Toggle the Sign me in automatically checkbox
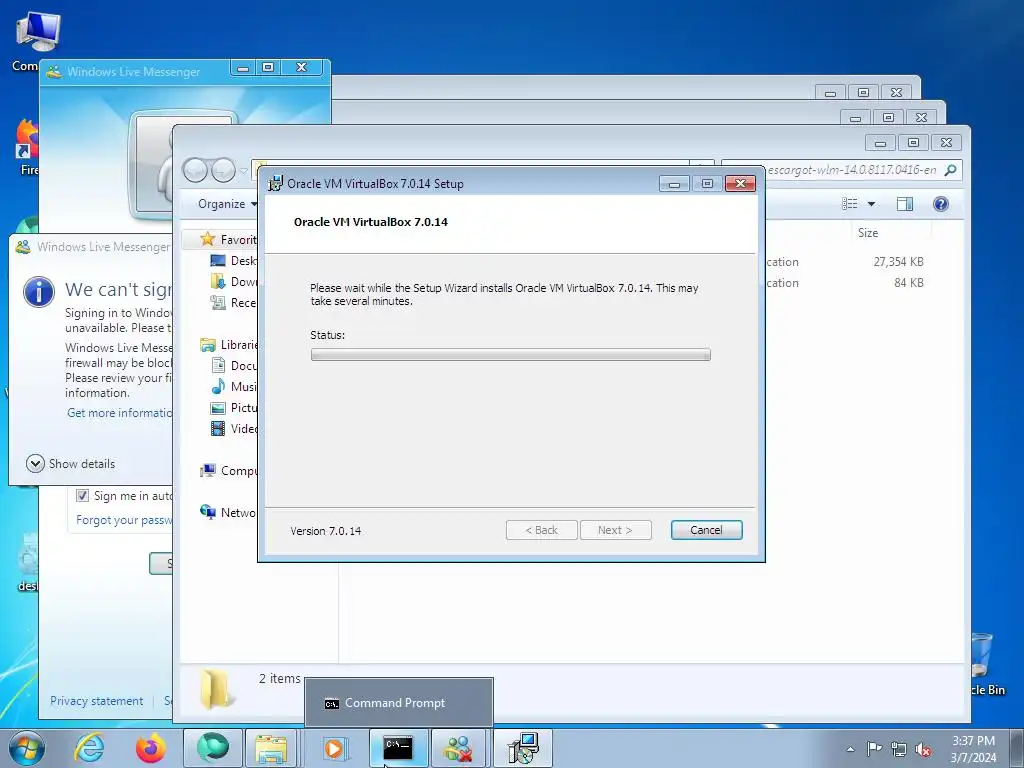This screenshot has width=1024, height=768. [82, 496]
